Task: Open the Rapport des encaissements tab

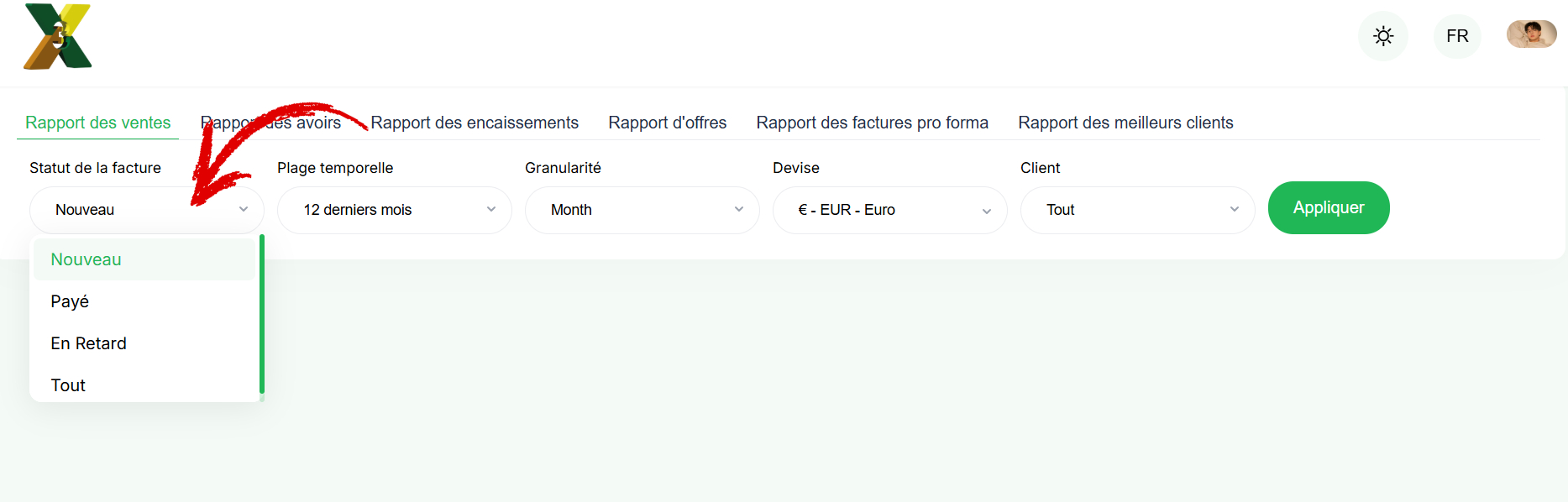Action: pos(475,123)
